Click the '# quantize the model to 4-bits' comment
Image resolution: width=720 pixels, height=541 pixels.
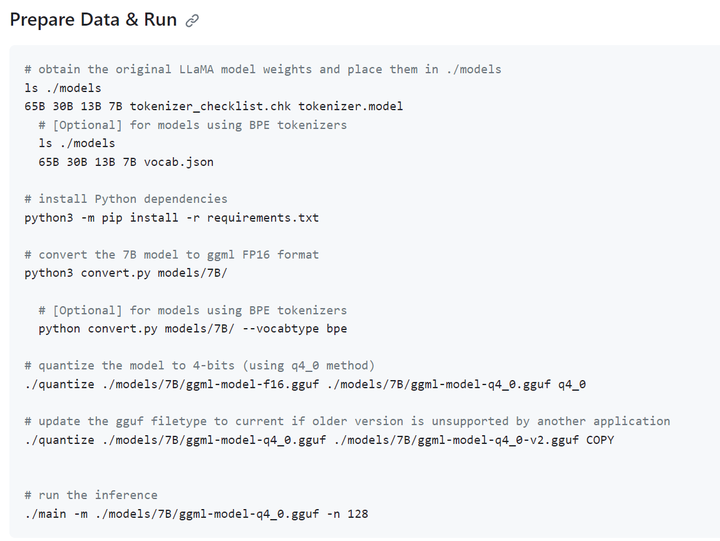(200, 366)
